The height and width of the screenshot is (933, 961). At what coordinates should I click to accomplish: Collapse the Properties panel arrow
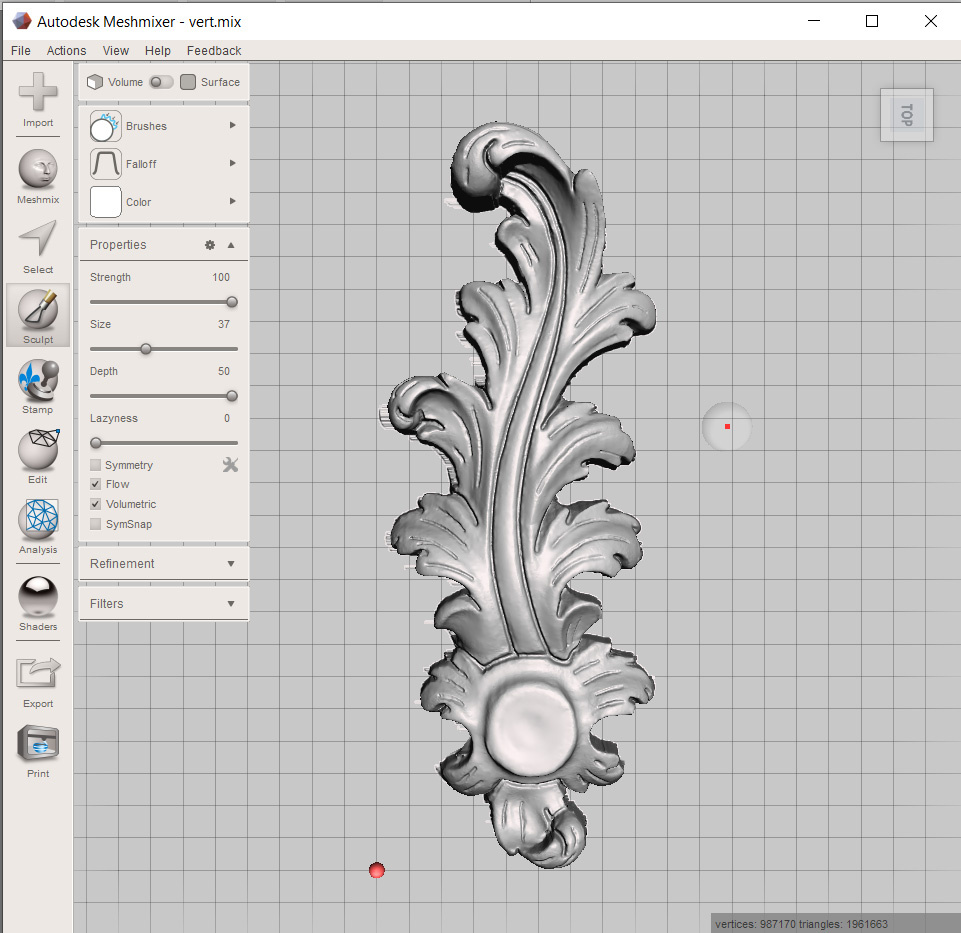[x=231, y=245]
